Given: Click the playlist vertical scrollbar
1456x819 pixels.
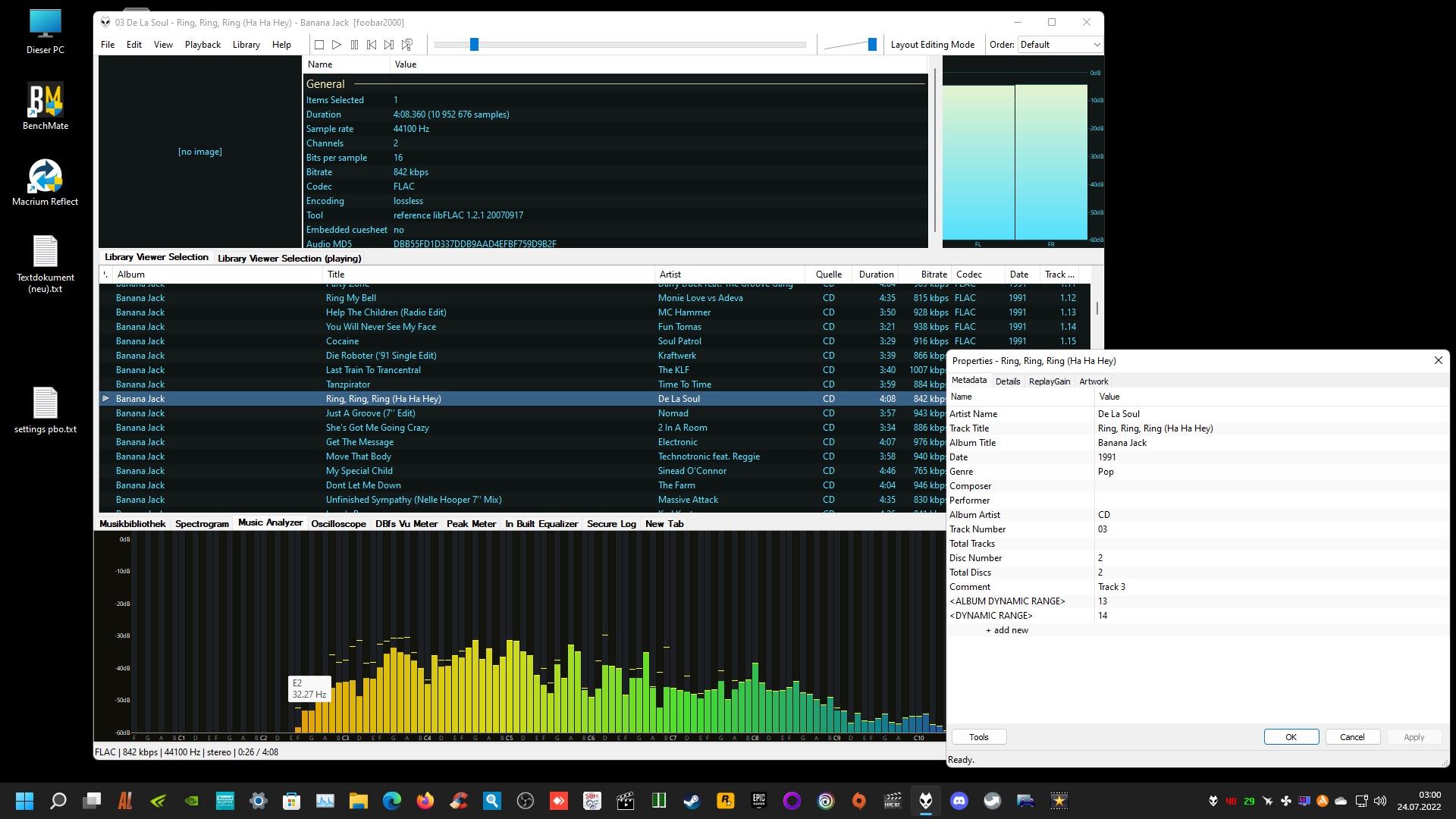Looking at the screenshot, I should pos(1097,309).
